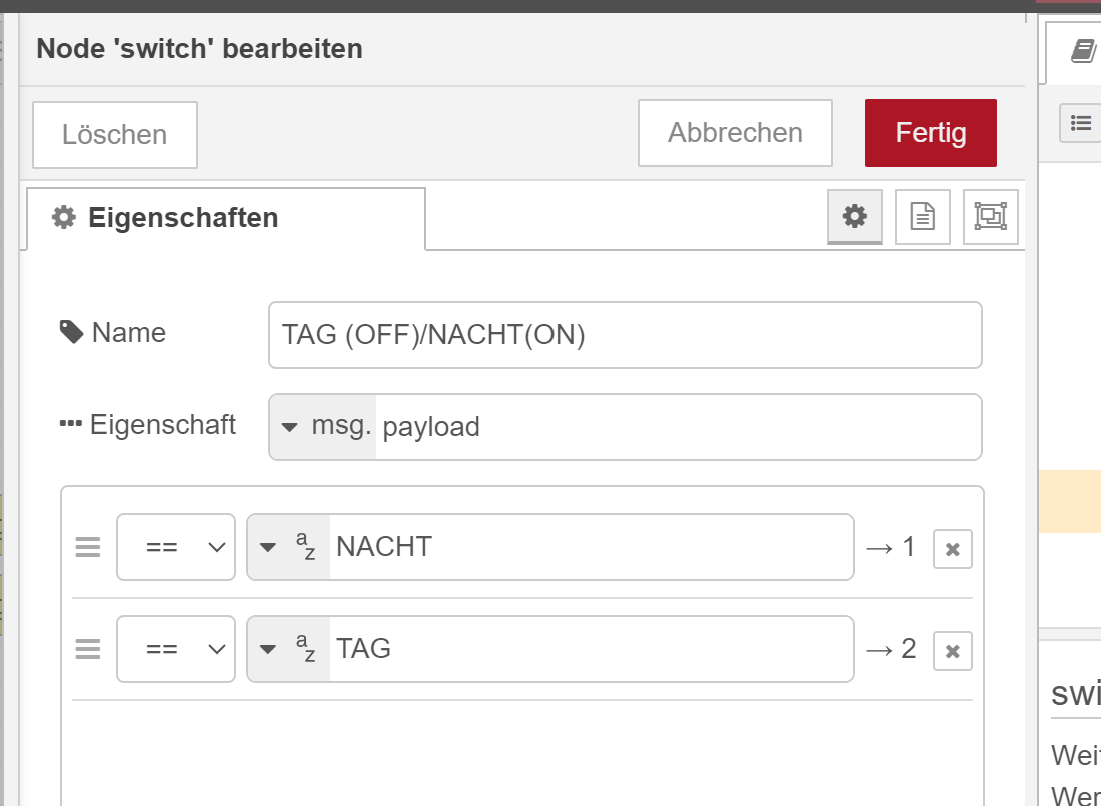This screenshot has height=806, width=1102.
Task: Click the Löschen button
Action: 115,135
